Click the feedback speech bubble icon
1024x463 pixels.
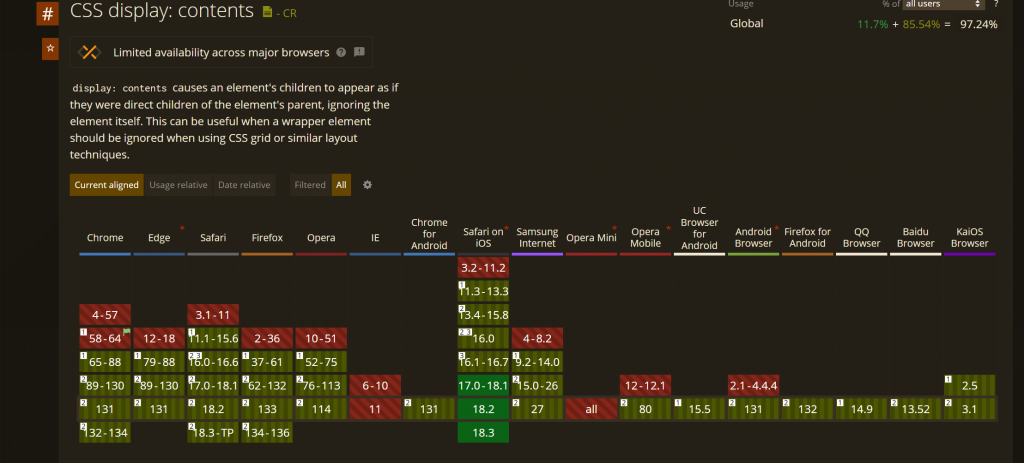coord(359,52)
